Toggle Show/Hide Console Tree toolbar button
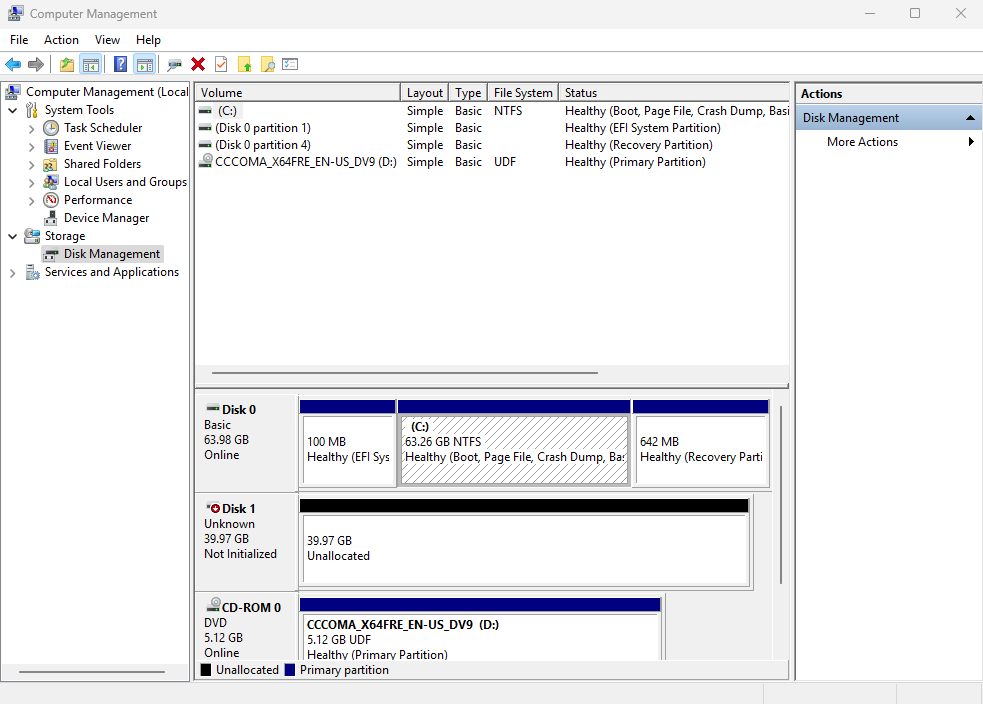 coord(91,64)
